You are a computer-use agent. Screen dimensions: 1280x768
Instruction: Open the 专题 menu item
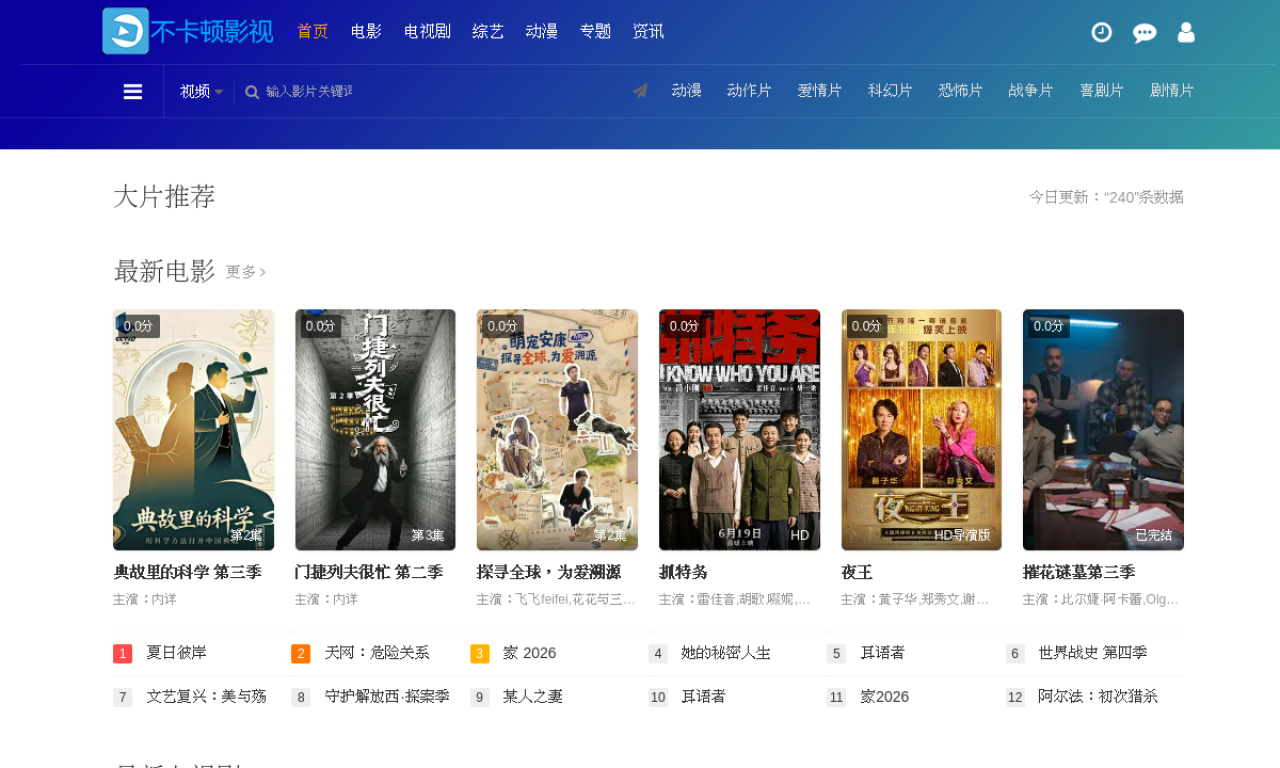[595, 31]
